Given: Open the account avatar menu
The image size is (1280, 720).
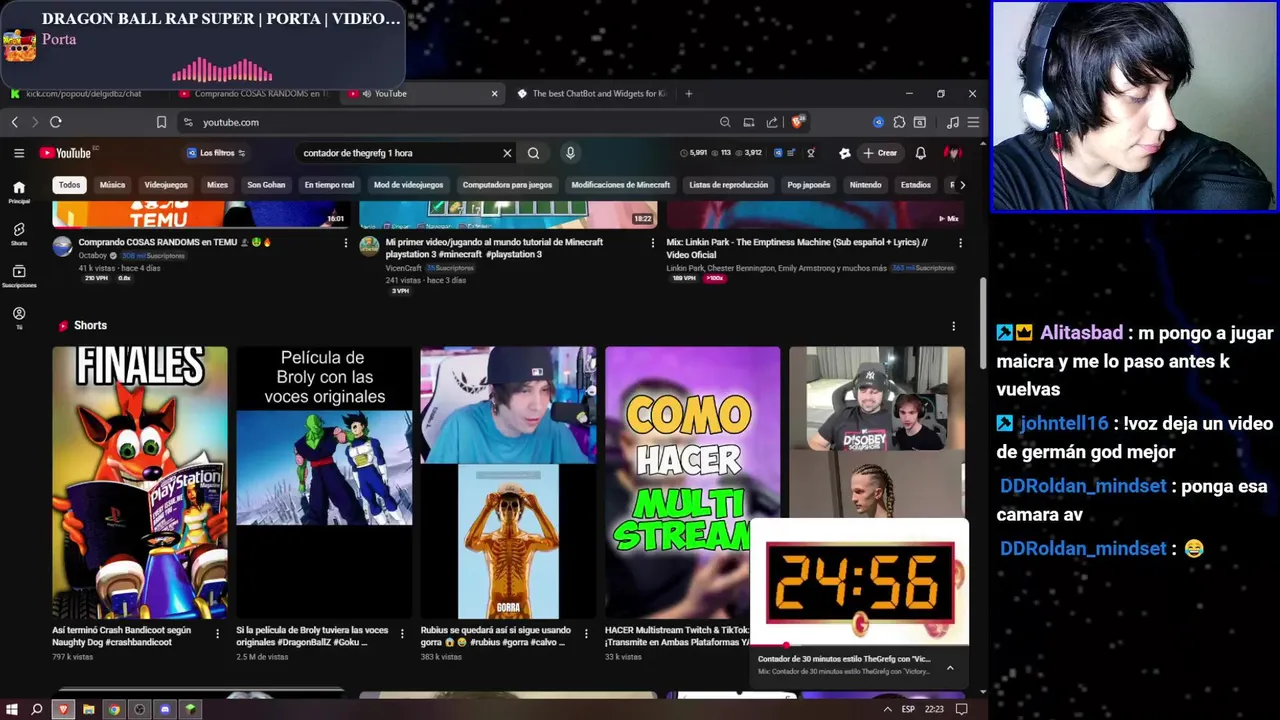Looking at the screenshot, I should (x=953, y=153).
